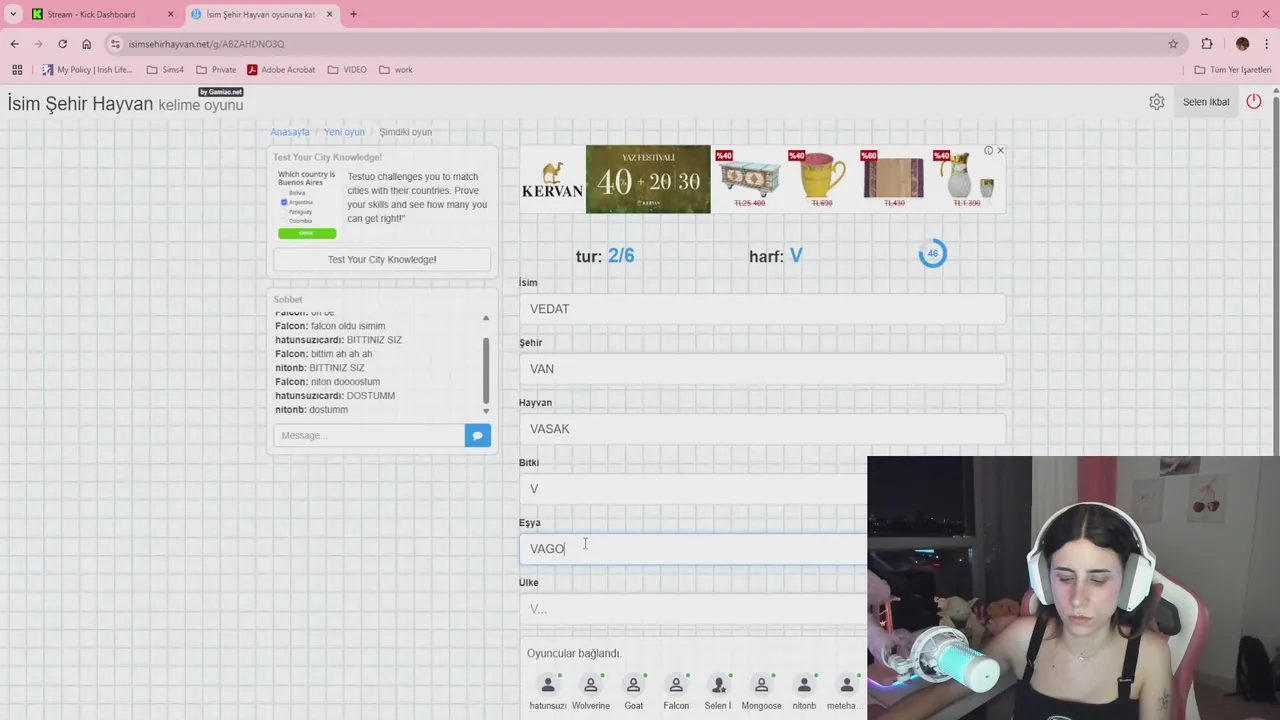
Task: Open the Sims4 bookmark folder
Action: (x=165, y=70)
